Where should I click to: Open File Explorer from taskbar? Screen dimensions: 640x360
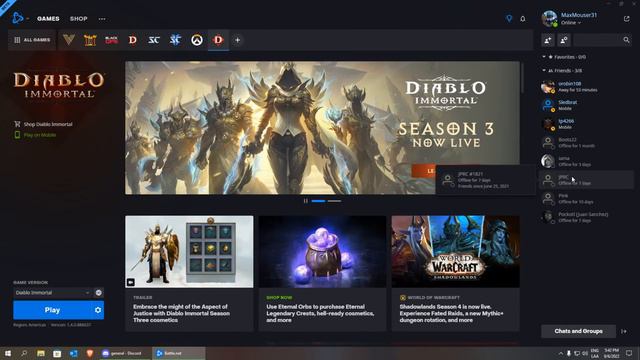point(41,353)
